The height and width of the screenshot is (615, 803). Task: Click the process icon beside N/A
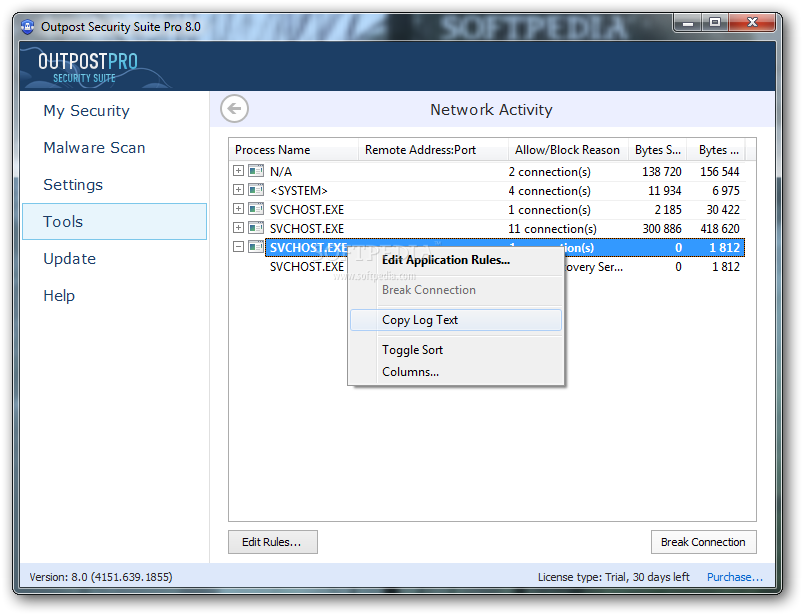[256, 171]
